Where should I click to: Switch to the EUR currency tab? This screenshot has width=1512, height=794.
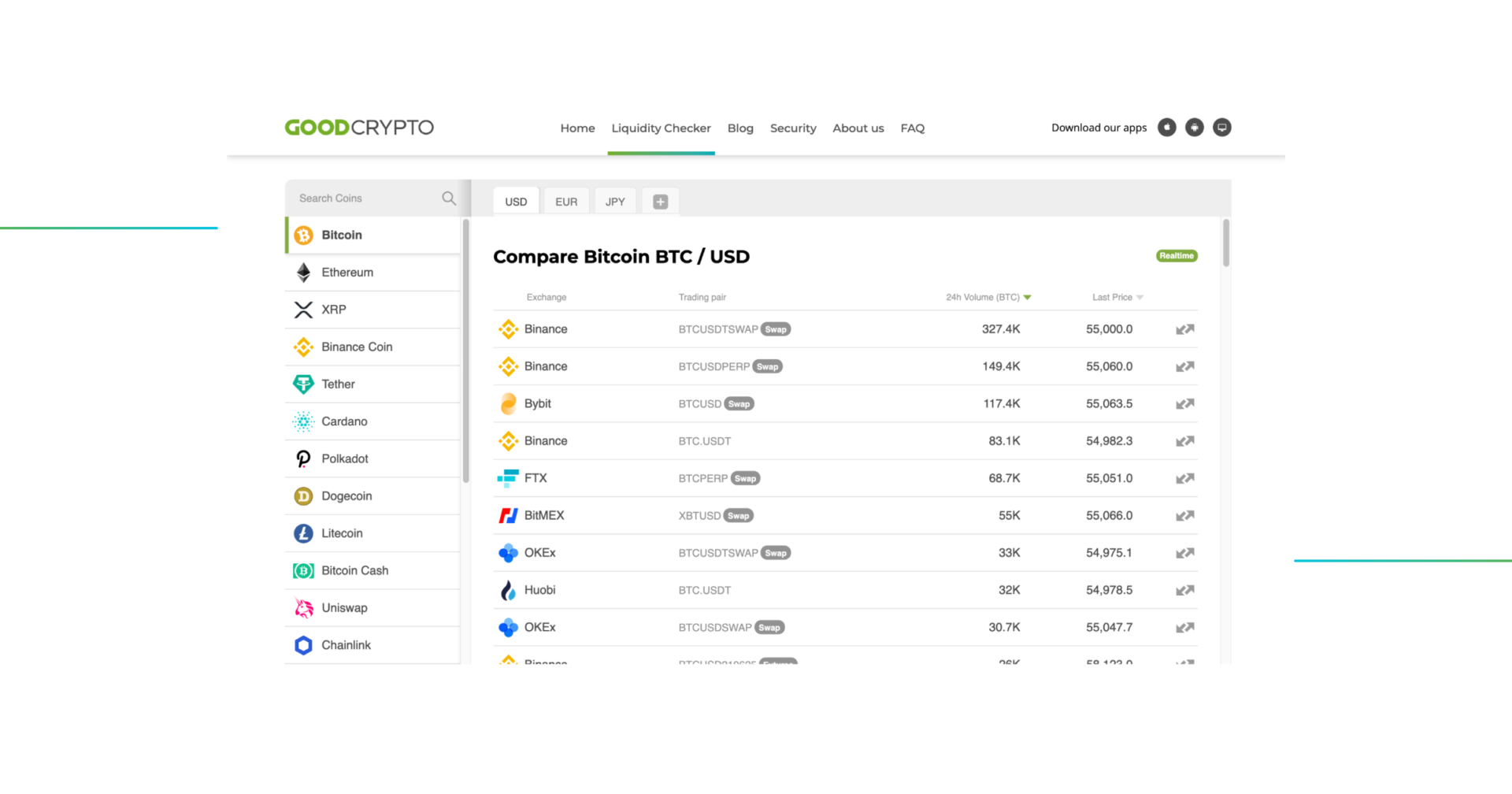565,201
